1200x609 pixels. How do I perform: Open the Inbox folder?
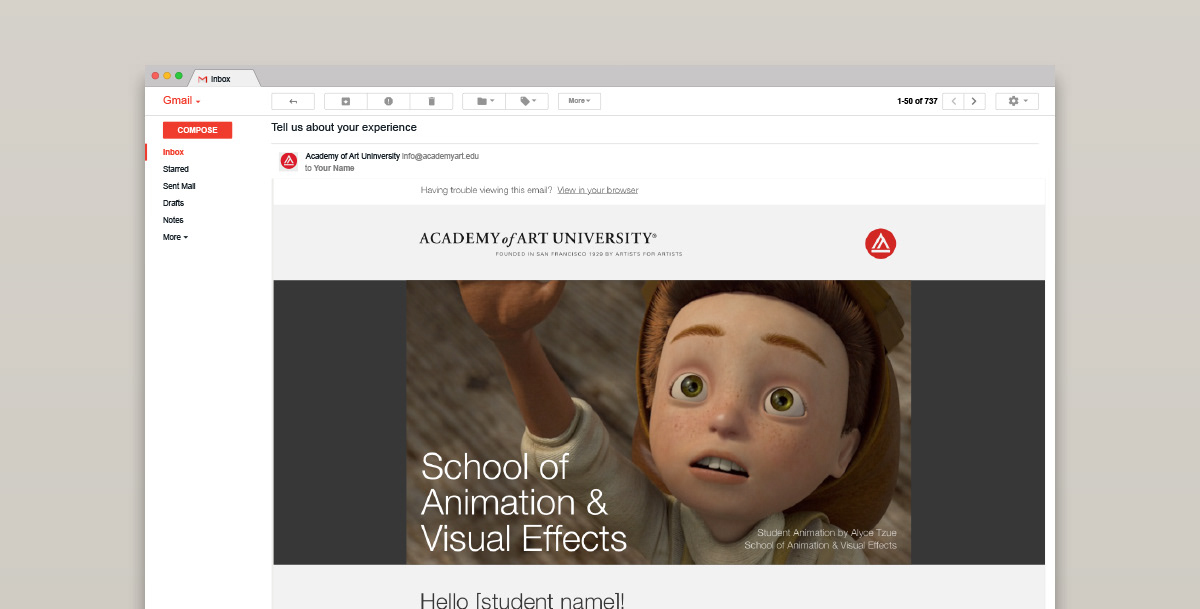[174, 152]
